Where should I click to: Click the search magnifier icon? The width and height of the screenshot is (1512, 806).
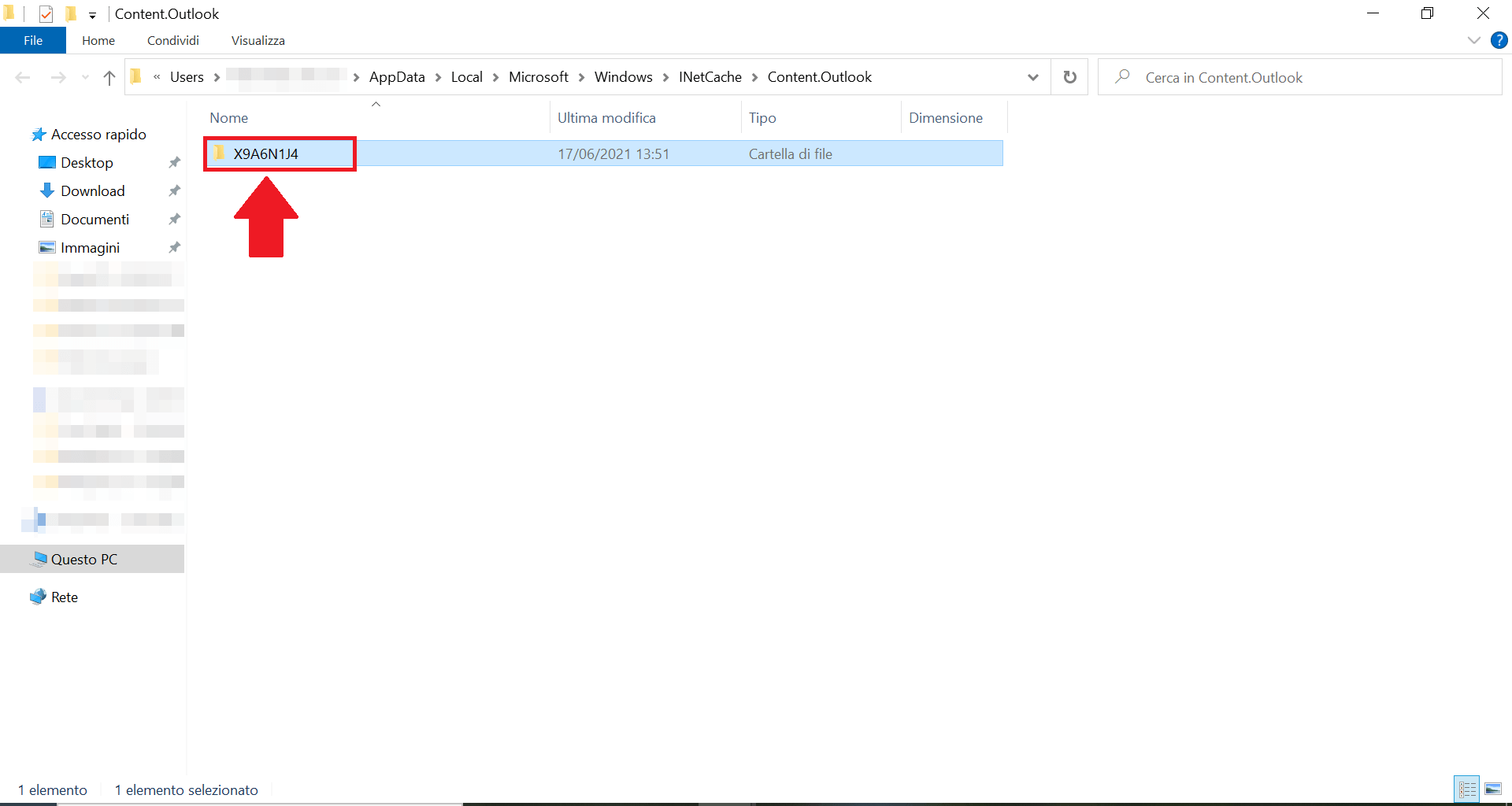pyautogui.click(x=1123, y=76)
